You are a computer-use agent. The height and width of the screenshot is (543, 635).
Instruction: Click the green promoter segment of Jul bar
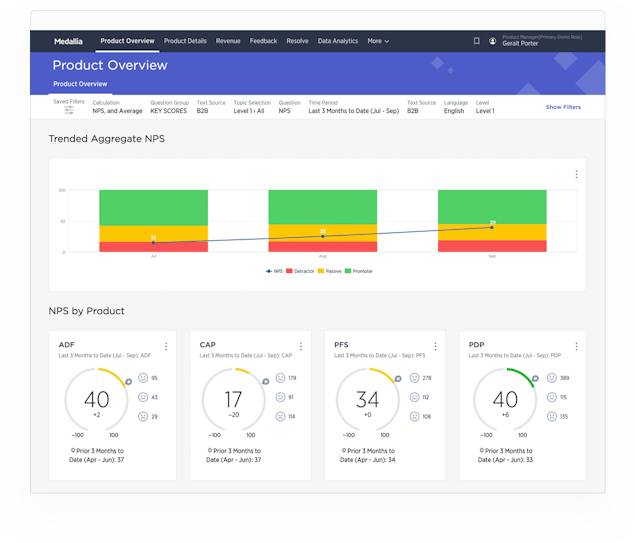(153, 208)
